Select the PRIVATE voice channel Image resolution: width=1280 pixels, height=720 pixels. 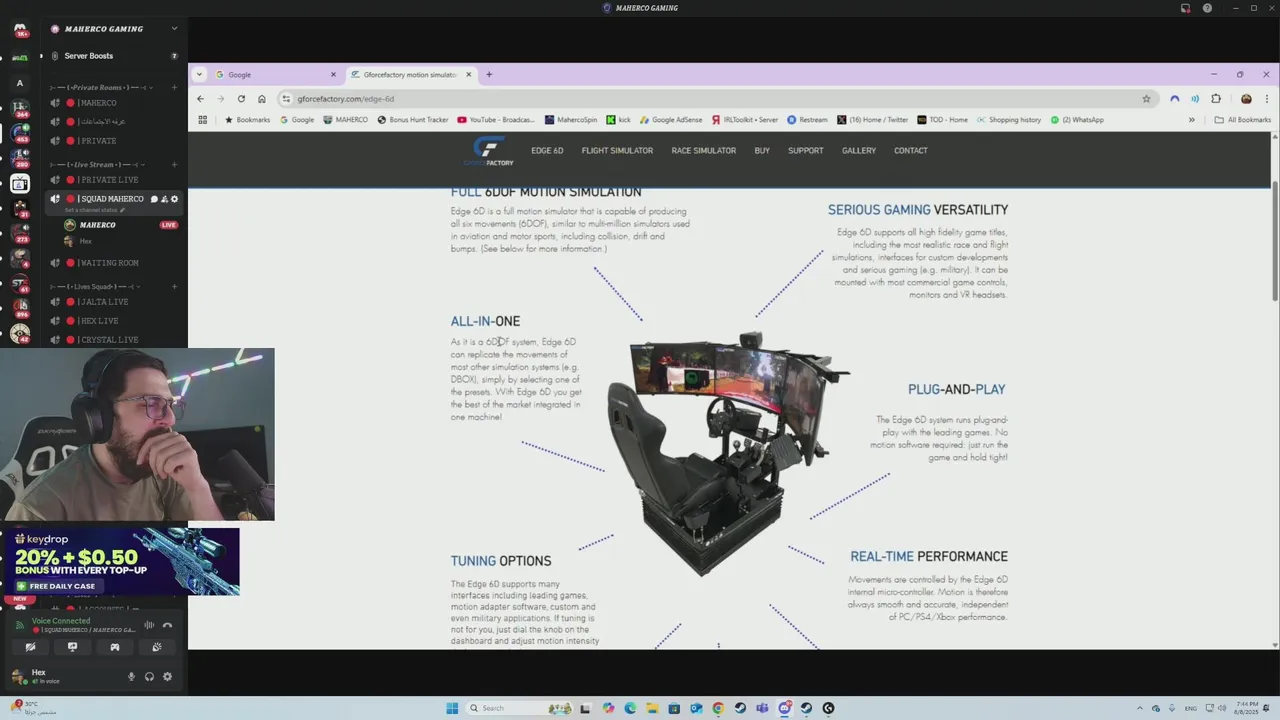coord(97,141)
